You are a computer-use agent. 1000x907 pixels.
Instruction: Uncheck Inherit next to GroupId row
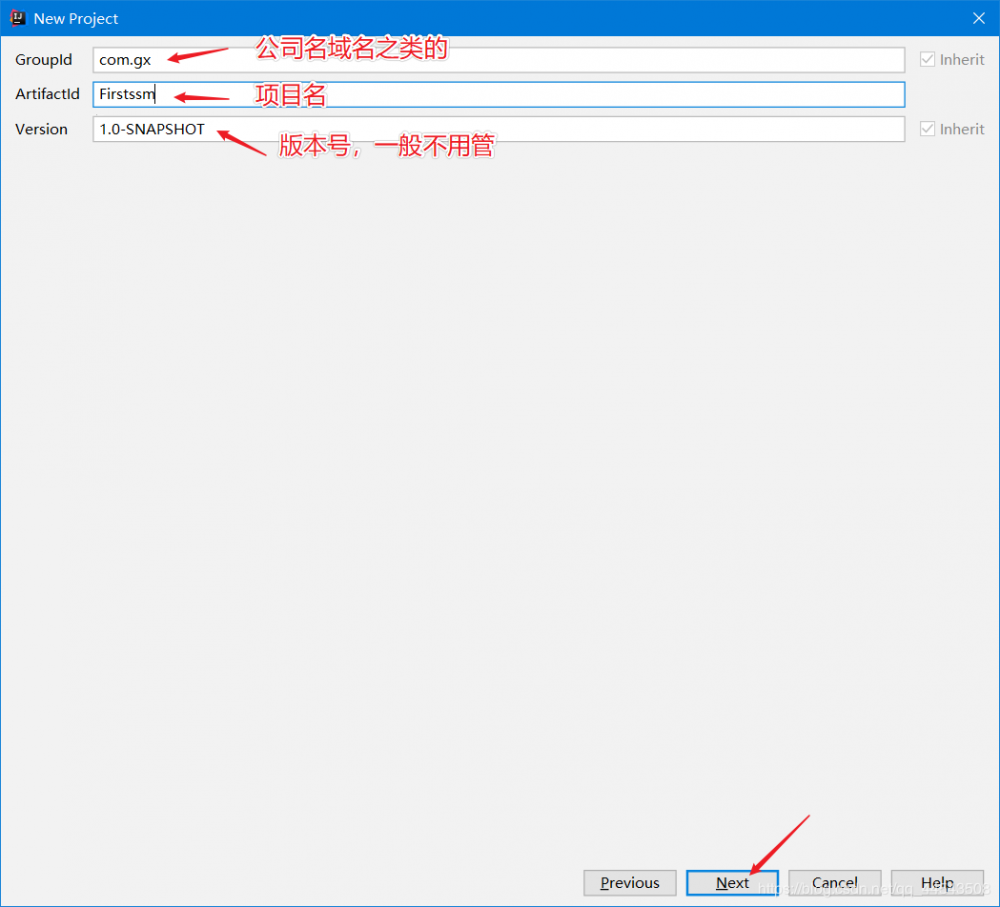point(927,59)
